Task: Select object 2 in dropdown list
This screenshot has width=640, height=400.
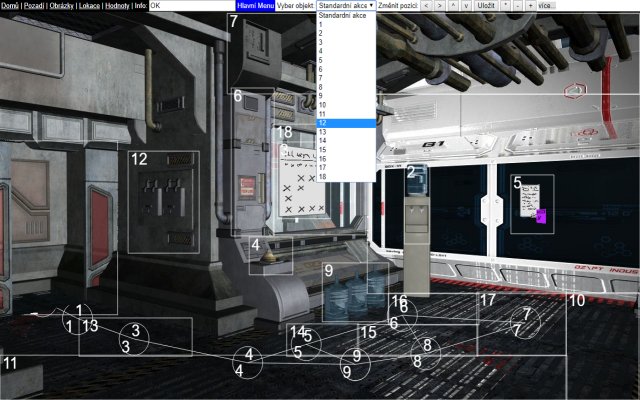Action: pyautogui.click(x=346, y=33)
